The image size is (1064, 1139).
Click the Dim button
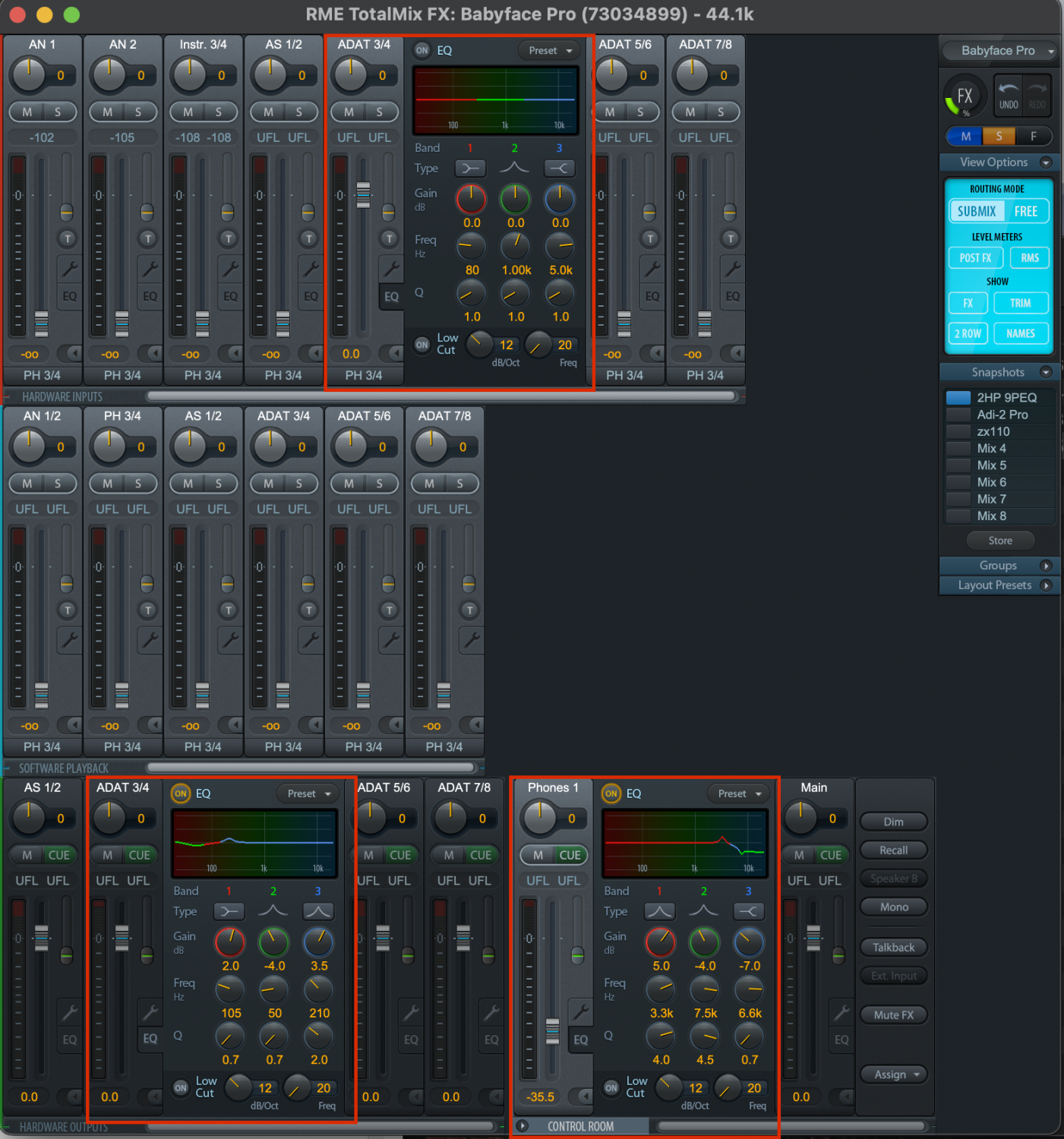pyautogui.click(x=894, y=822)
